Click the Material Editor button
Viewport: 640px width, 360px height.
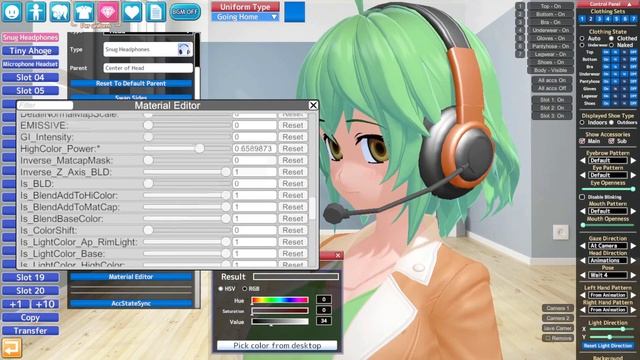[131, 277]
